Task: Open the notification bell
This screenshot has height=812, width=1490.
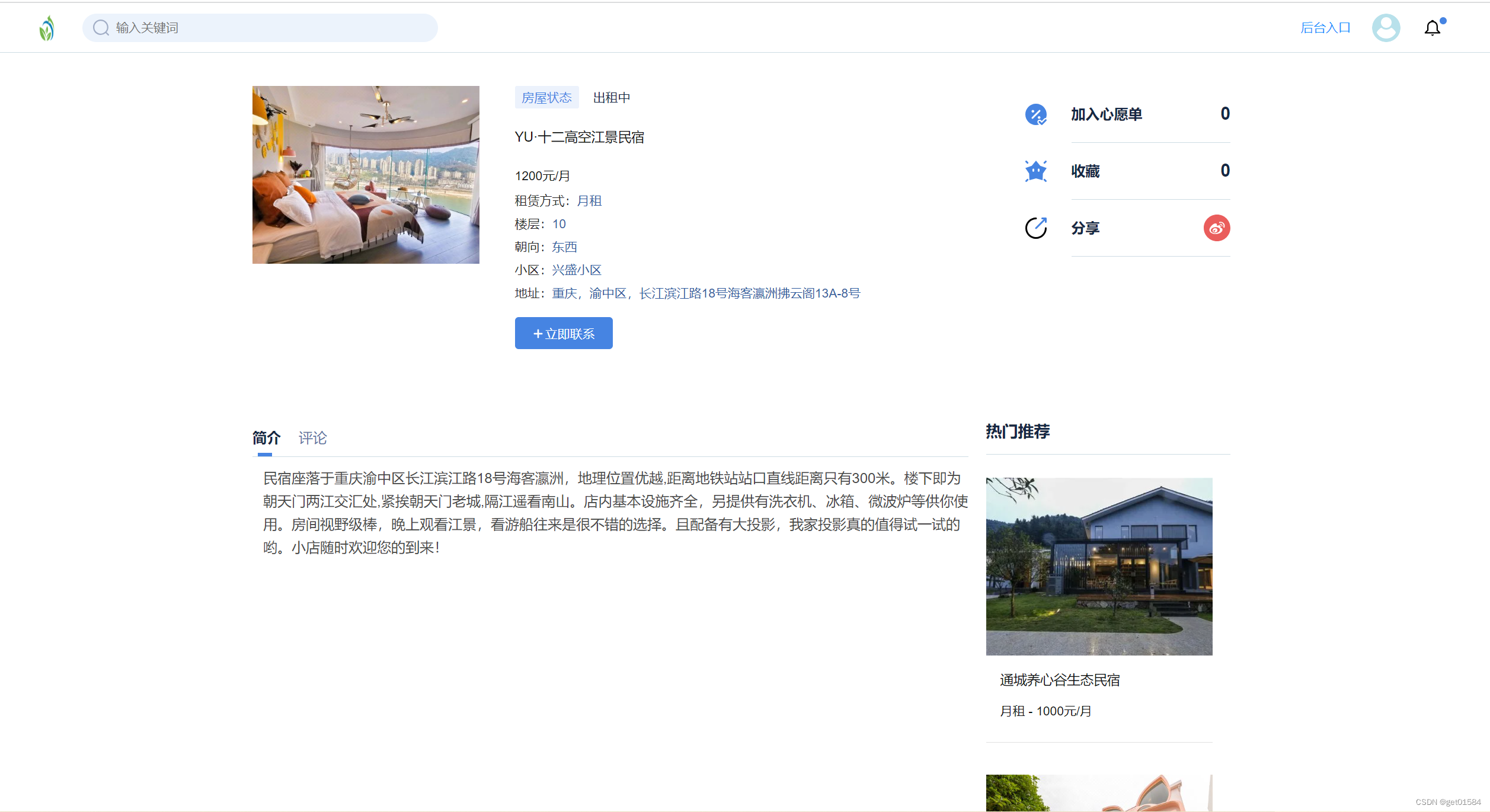Action: (1433, 27)
